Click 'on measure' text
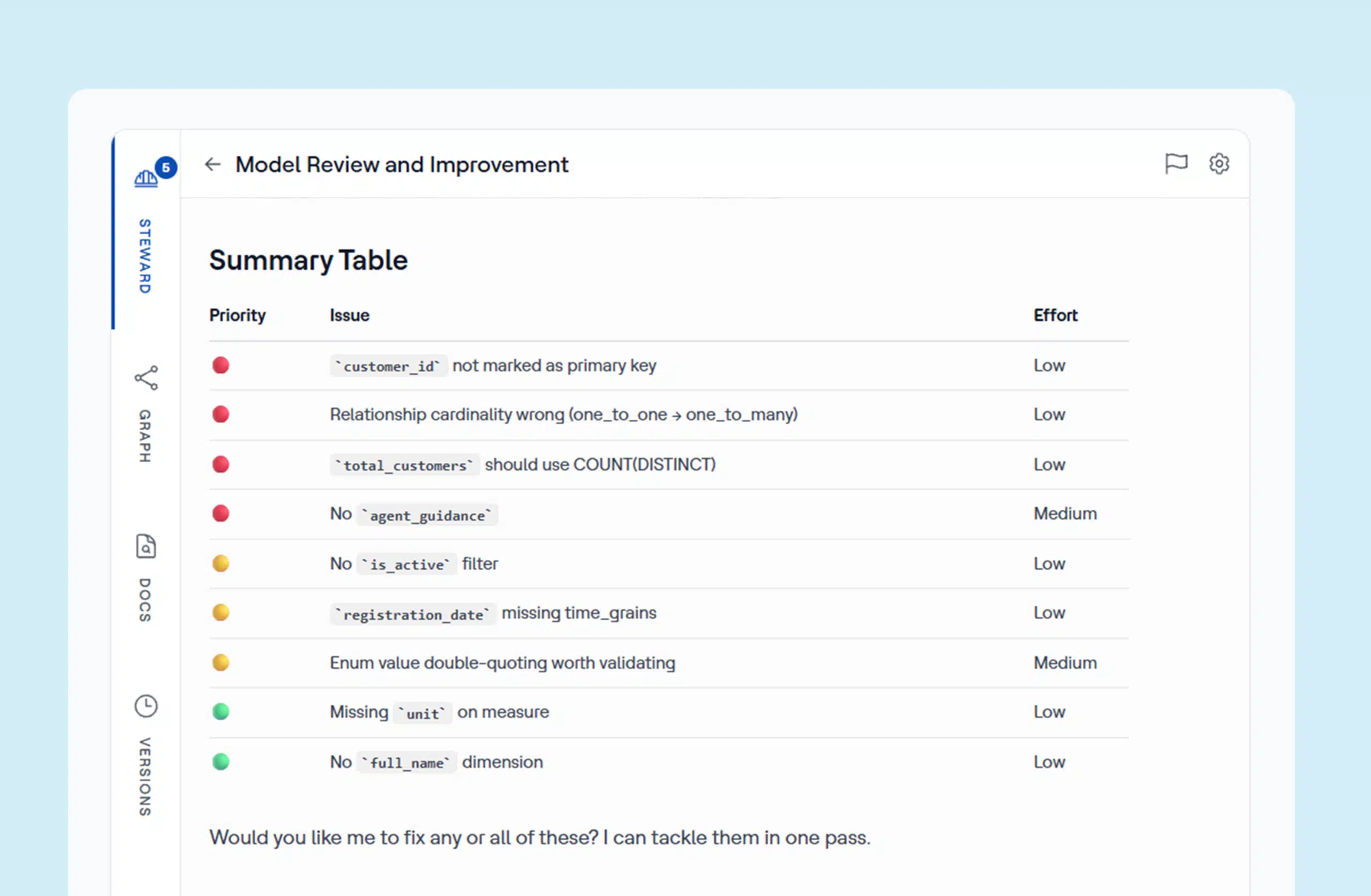 tap(503, 712)
